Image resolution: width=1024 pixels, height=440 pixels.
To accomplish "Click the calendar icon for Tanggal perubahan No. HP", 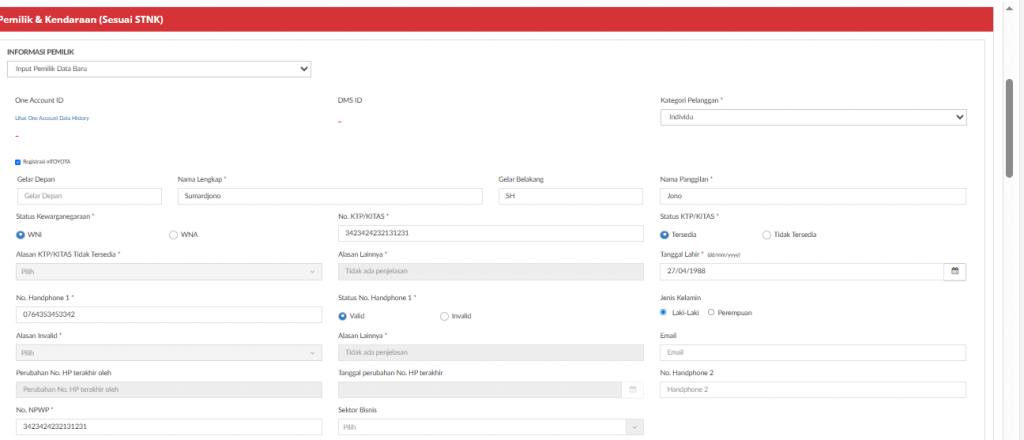I will point(632,389).
